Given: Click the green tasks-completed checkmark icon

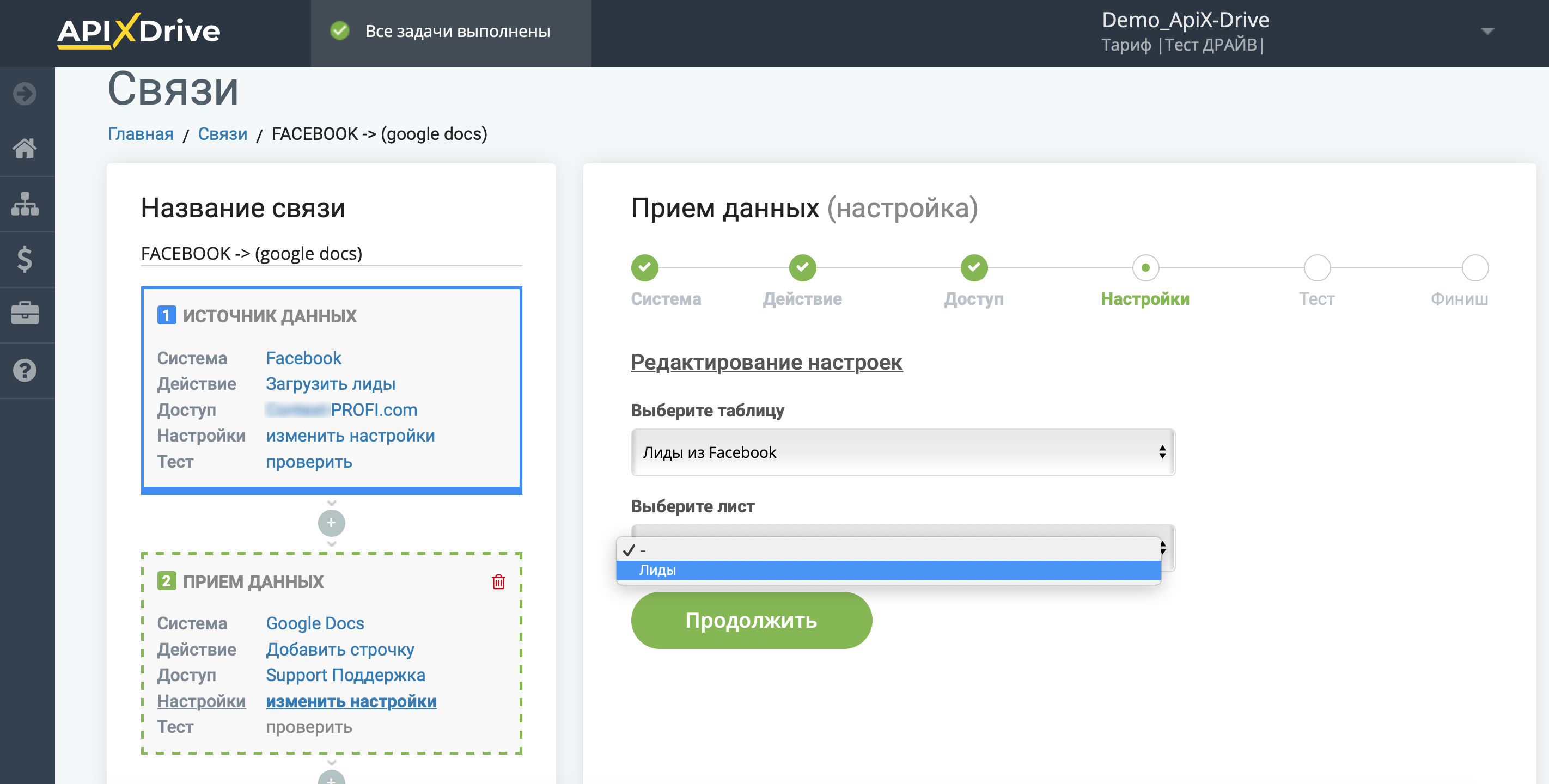Looking at the screenshot, I should click(x=340, y=30).
